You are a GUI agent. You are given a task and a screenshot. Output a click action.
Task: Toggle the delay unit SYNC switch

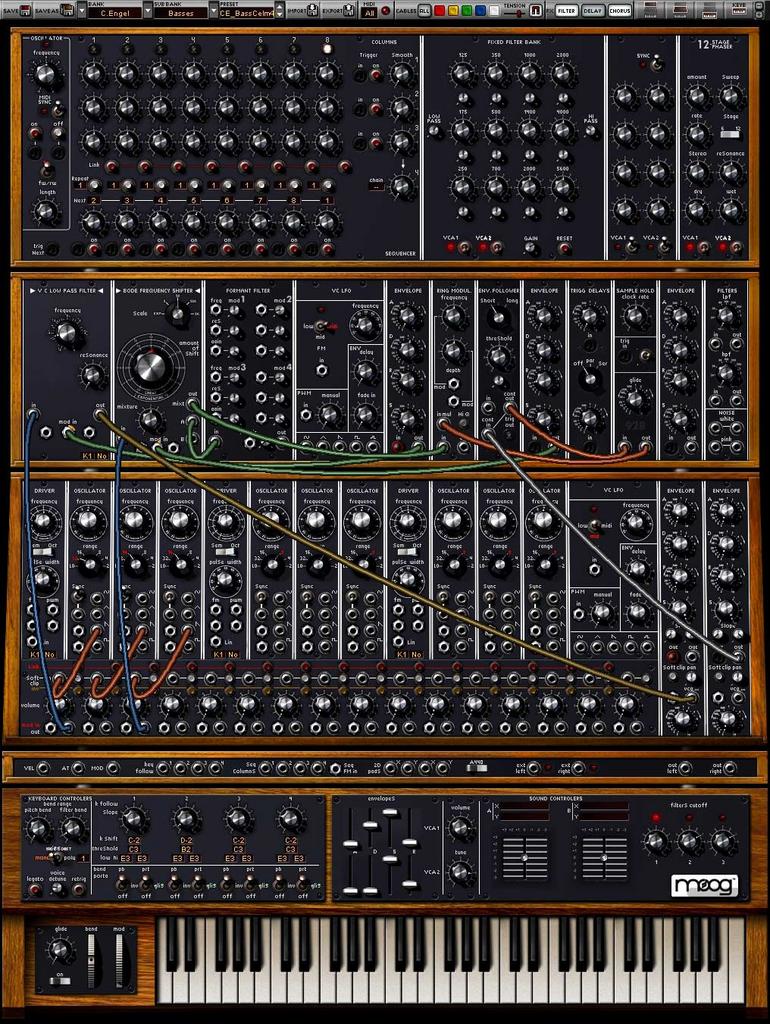[x=657, y=64]
